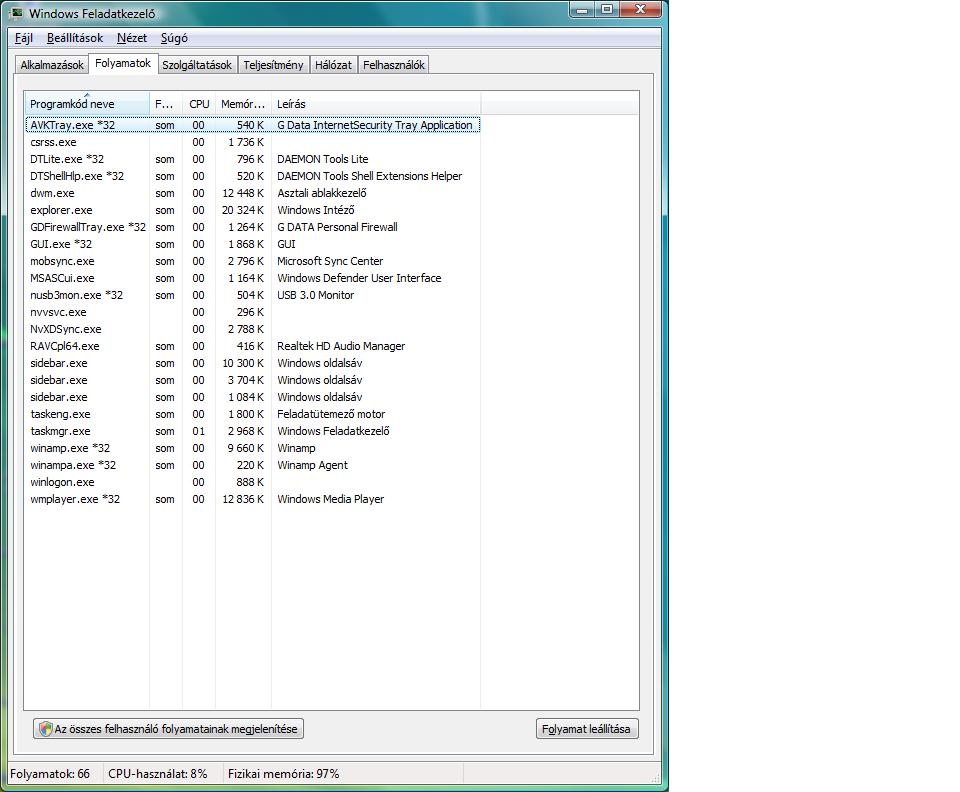
Task: Open the Beállítások menu
Action: click(75, 38)
